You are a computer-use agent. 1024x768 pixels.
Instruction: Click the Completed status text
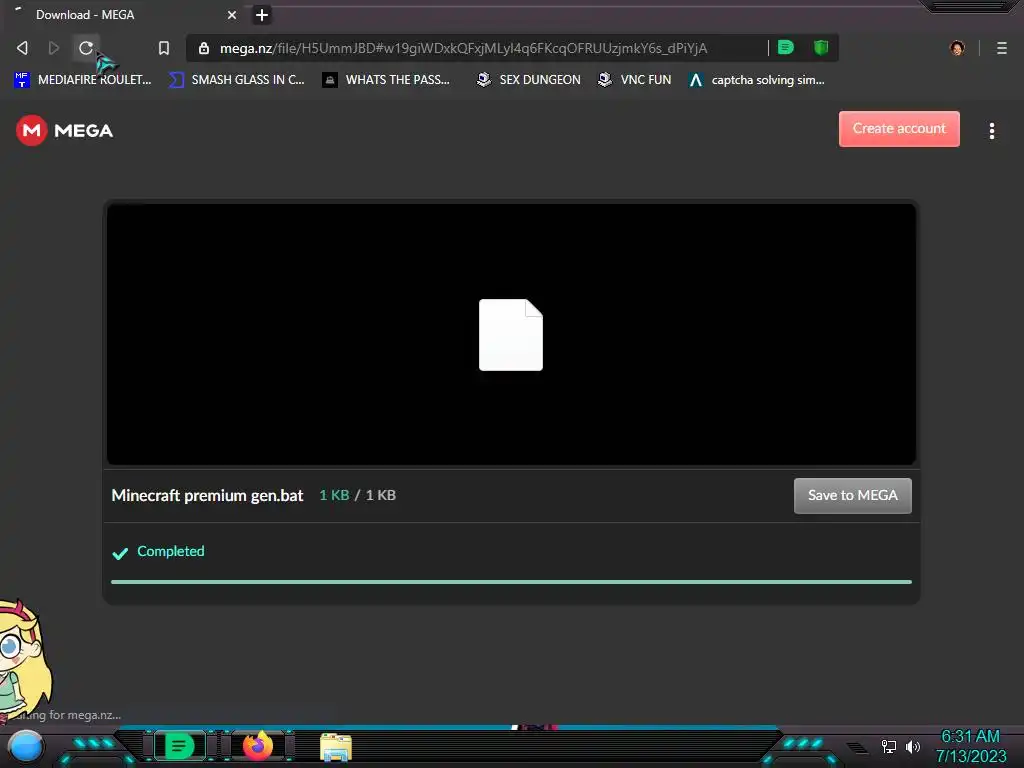[170, 551]
